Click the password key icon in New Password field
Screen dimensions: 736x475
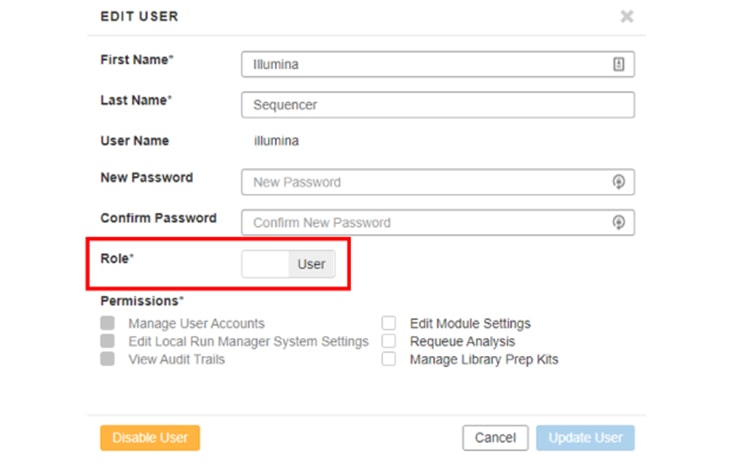click(x=619, y=182)
